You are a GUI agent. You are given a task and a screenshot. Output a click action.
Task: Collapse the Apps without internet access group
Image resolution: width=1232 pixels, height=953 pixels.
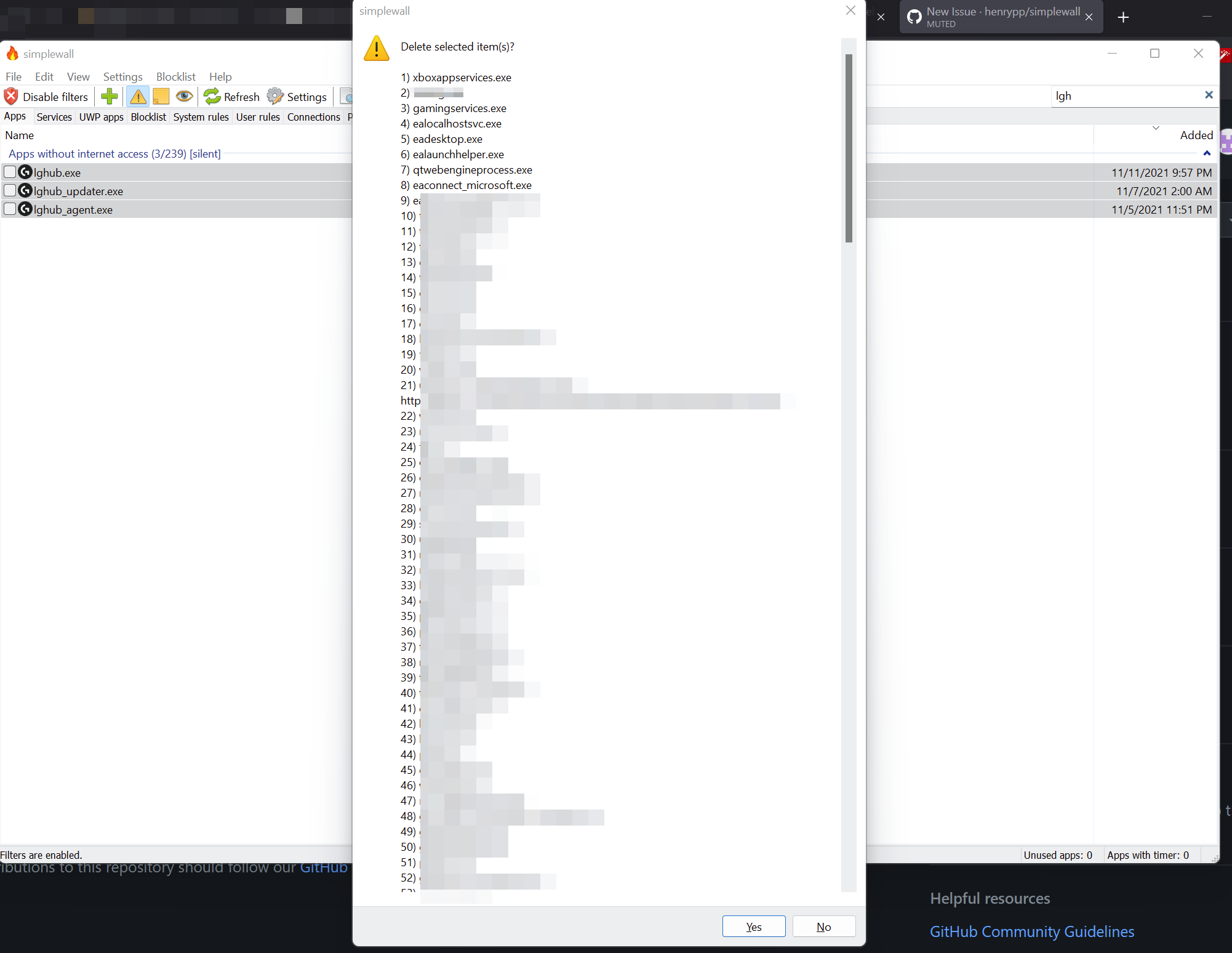click(x=1207, y=153)
